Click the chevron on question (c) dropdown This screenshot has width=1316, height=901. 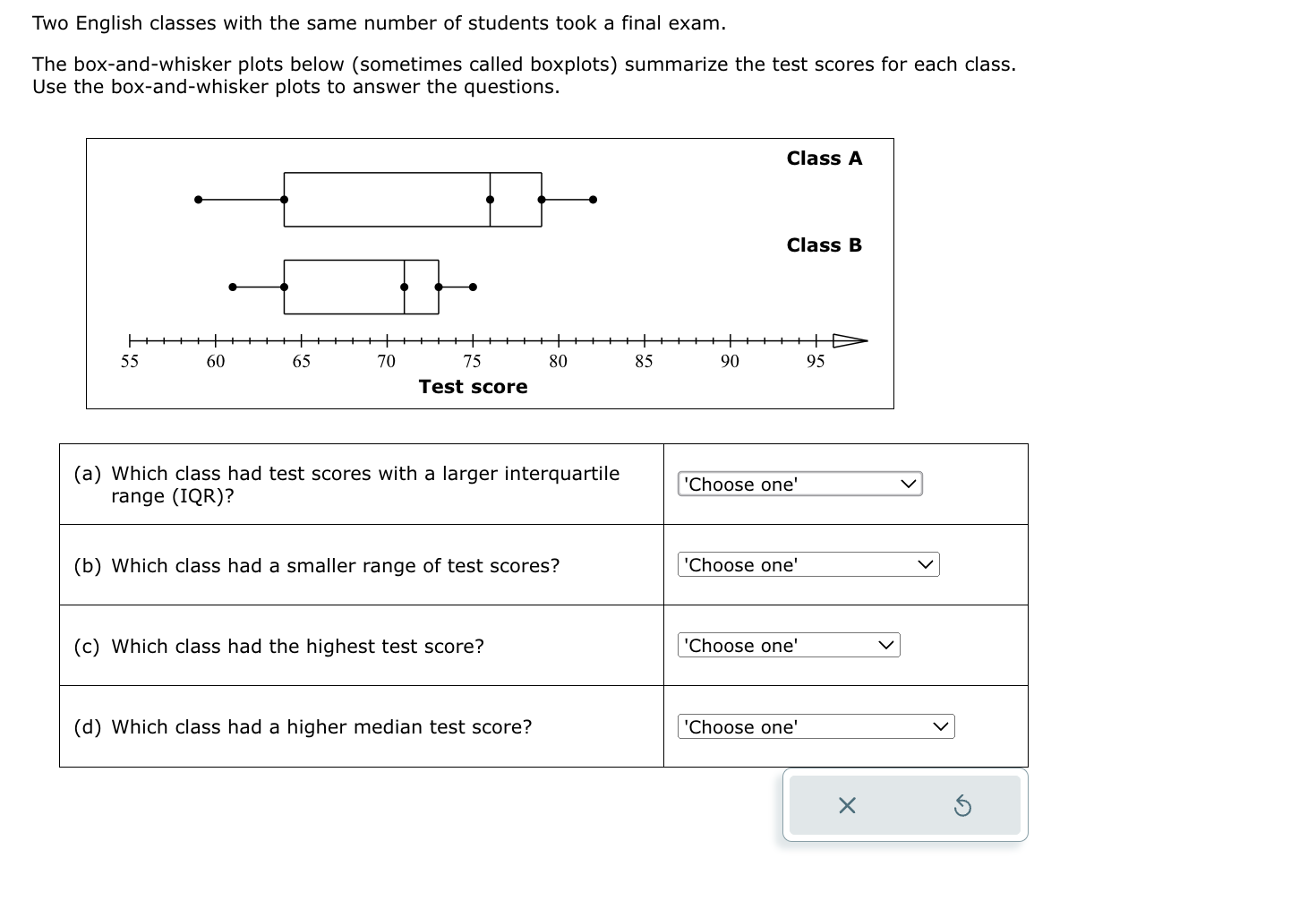coord(885,645)
